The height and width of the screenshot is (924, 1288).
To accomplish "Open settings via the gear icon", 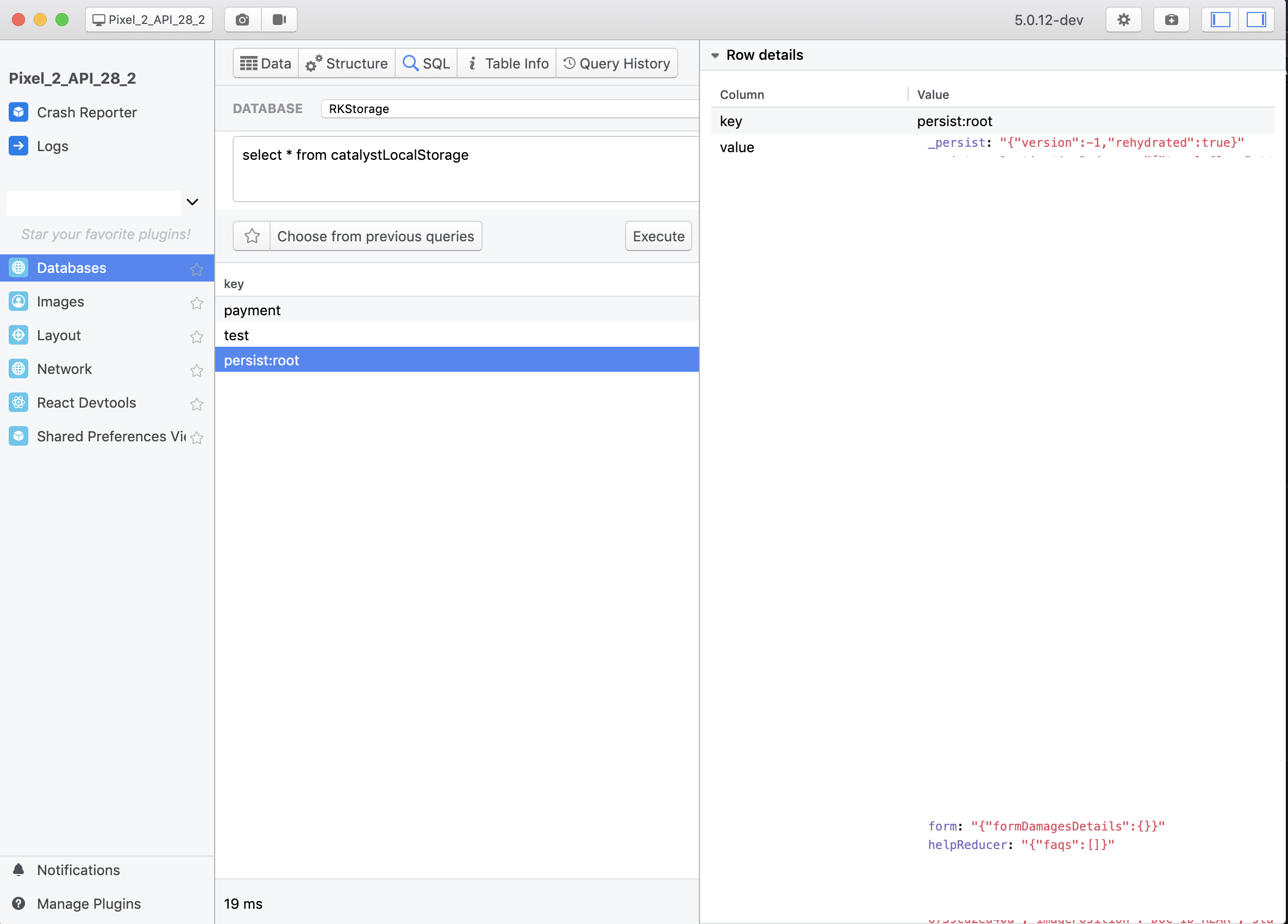I will 1123,20.
